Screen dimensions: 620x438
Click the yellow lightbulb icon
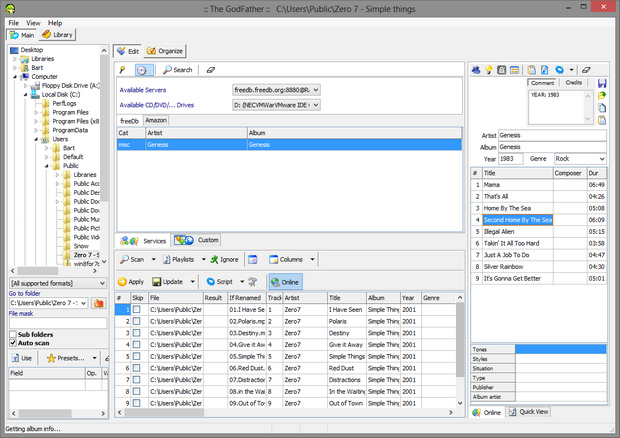489,70
